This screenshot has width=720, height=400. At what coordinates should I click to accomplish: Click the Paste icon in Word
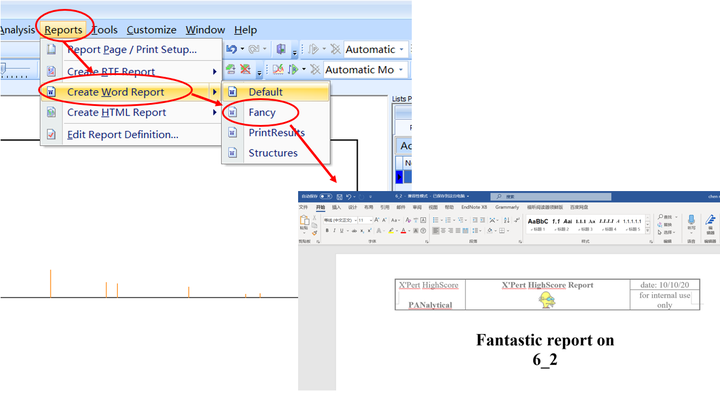click(x=304, y=220)
